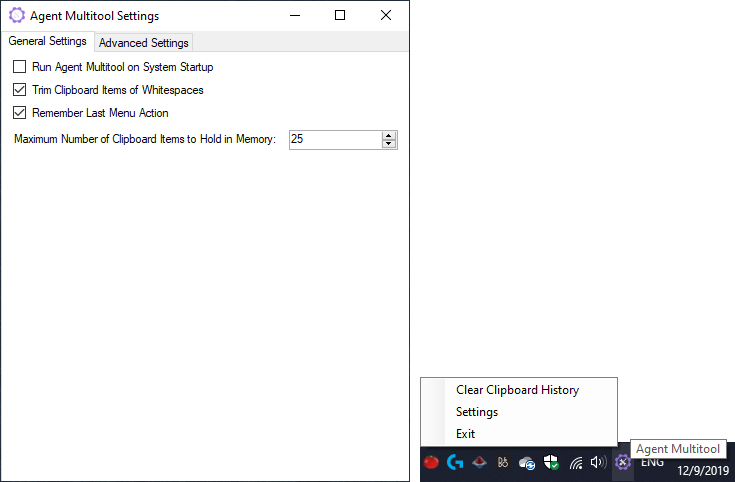Click the Maximum Number of Clipboard Items label
Image resolution: width=735 pixels, height=482 pixels.
click(x=145, y=139)
